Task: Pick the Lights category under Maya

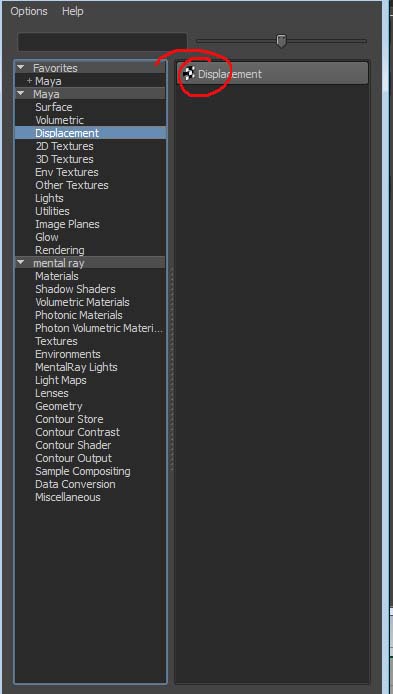Action: (49, 198)
